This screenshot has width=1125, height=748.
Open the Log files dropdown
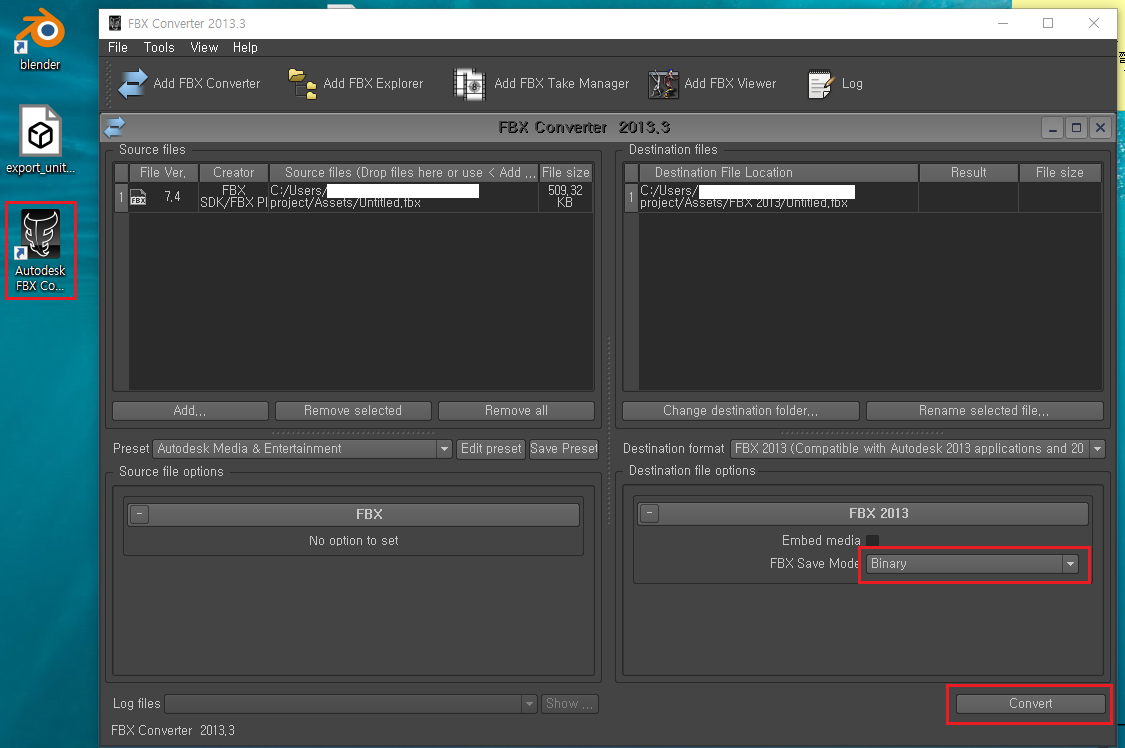tap(351, 704)
